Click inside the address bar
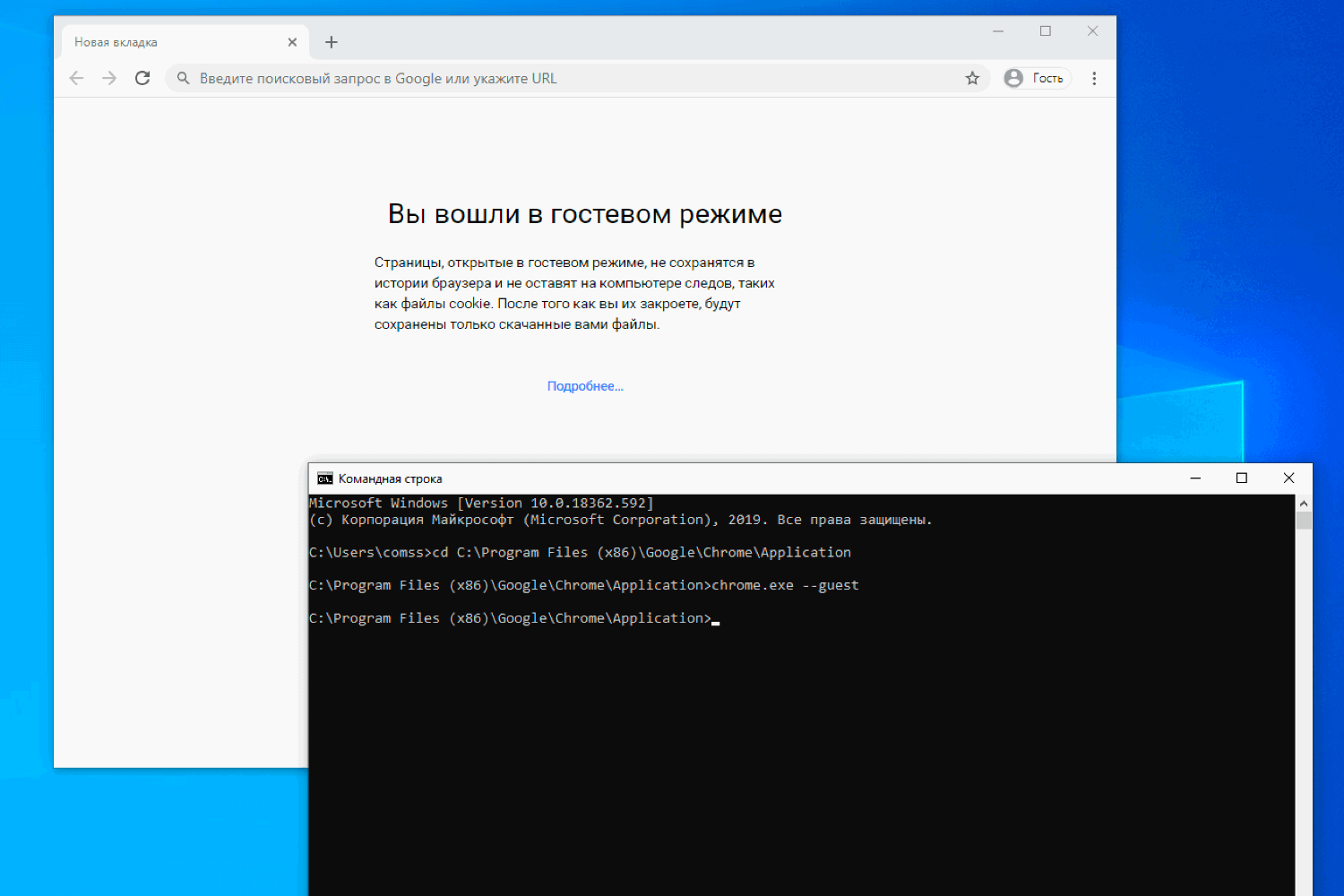 pyautogui.click(x=538, y=78)
